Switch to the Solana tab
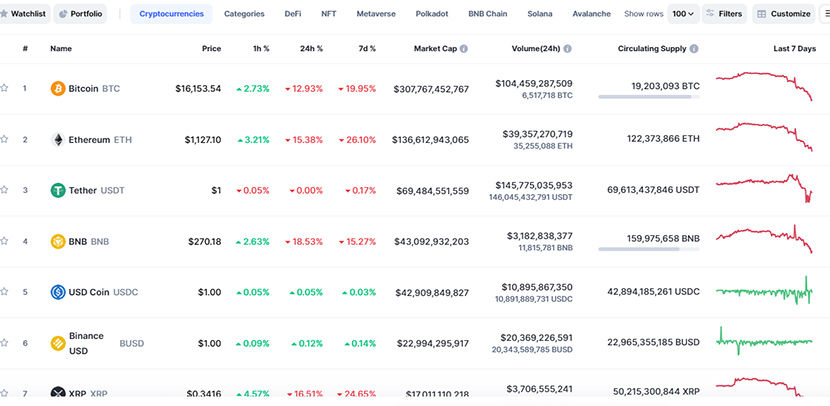 pos(540,14)
